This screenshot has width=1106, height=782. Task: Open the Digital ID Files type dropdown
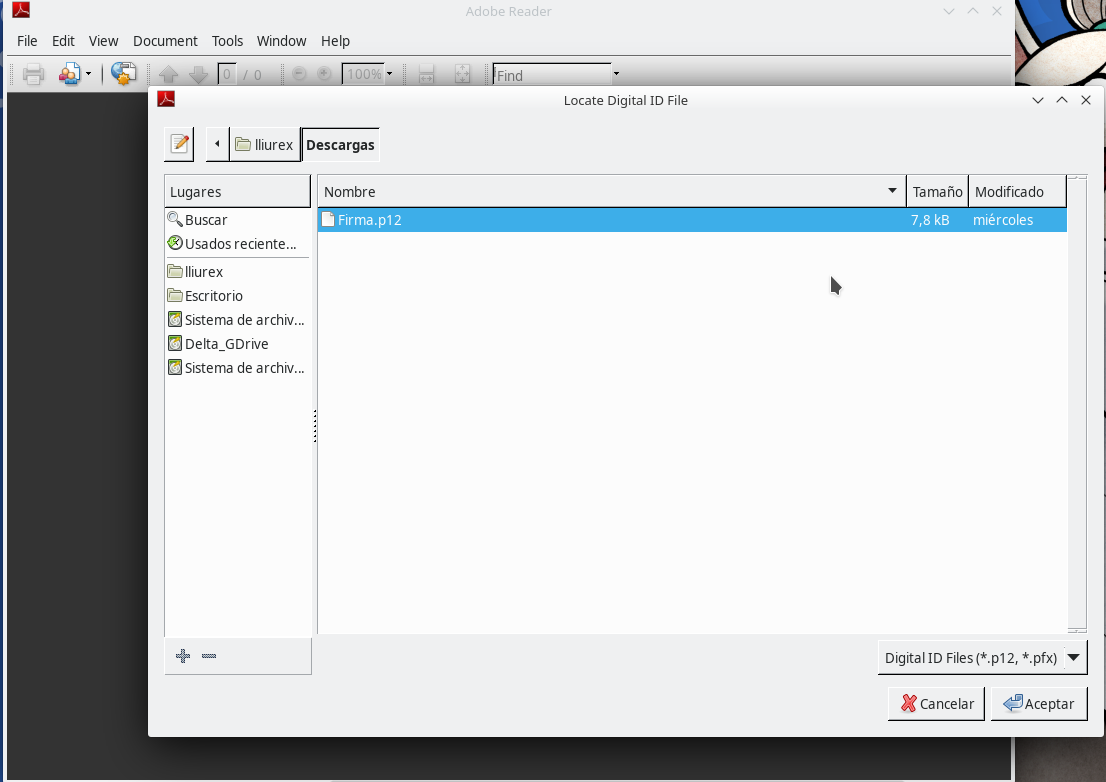click(982, 658)
